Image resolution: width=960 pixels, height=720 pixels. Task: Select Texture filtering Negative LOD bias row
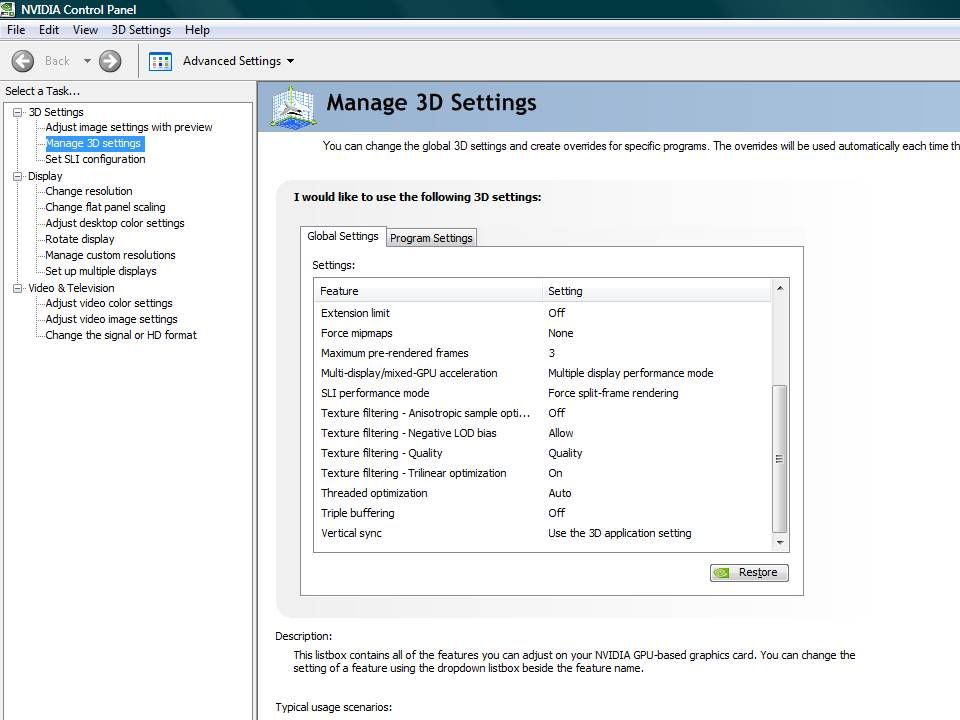(x=542, y=433)
